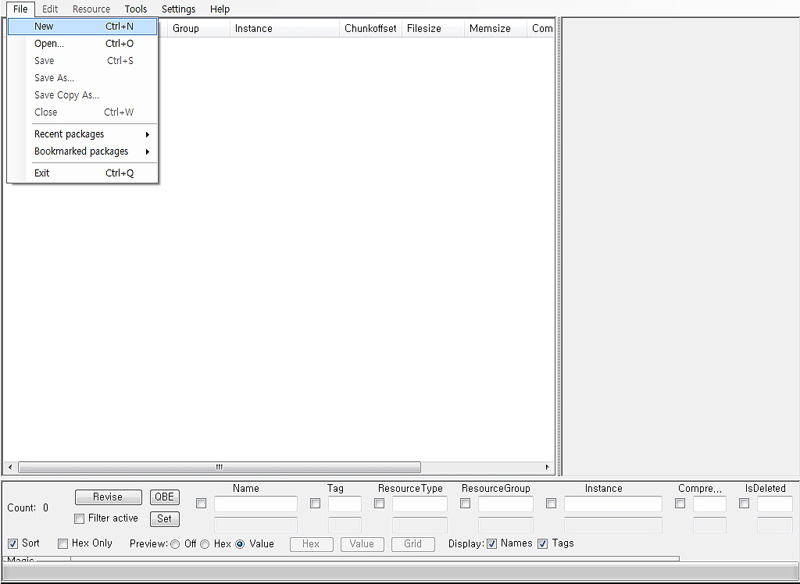Image resolution: width=800 pixels, height=584 pixels.
Task: Focus the ResourceGroup filter input field
Action: click(506, 504)
